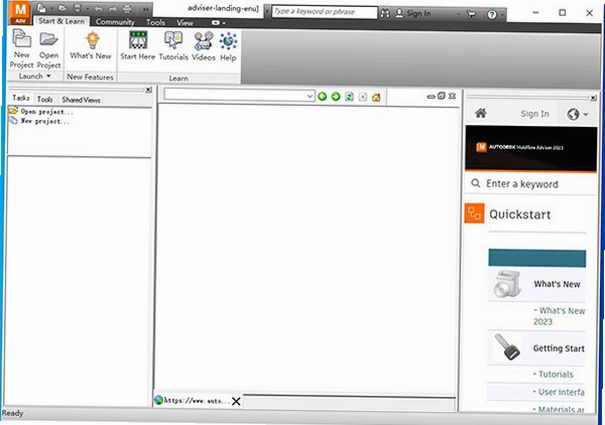Select the Shared Views panel tab
The height and width of the screenshot is (425, 605).
coord(81,100)
